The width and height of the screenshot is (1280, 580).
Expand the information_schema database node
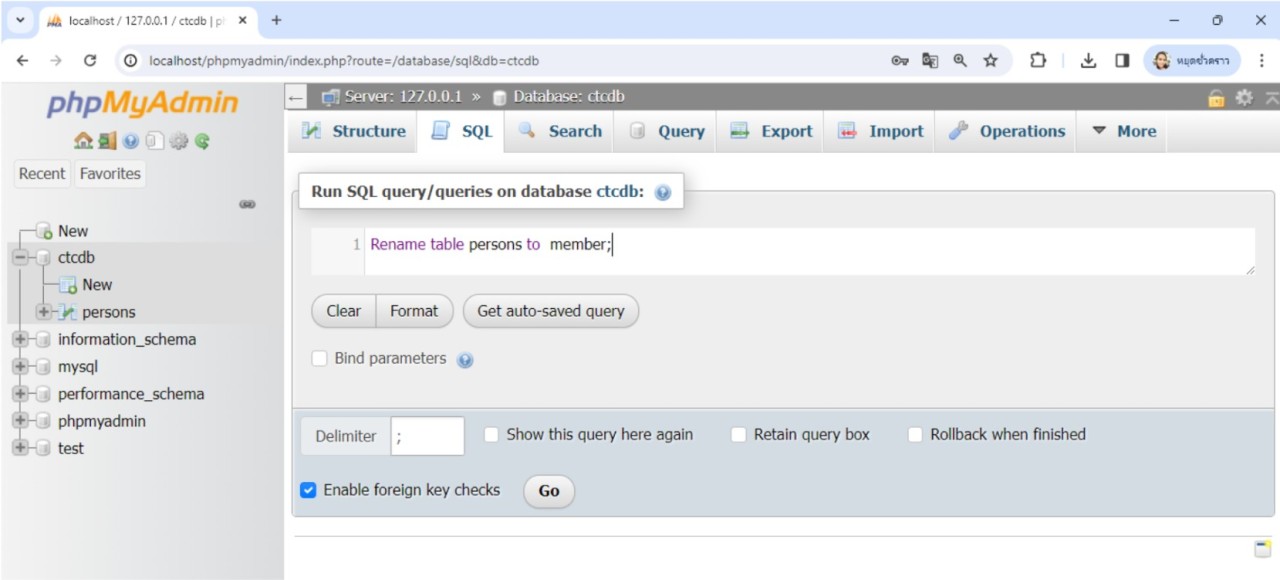click(20, 340)
